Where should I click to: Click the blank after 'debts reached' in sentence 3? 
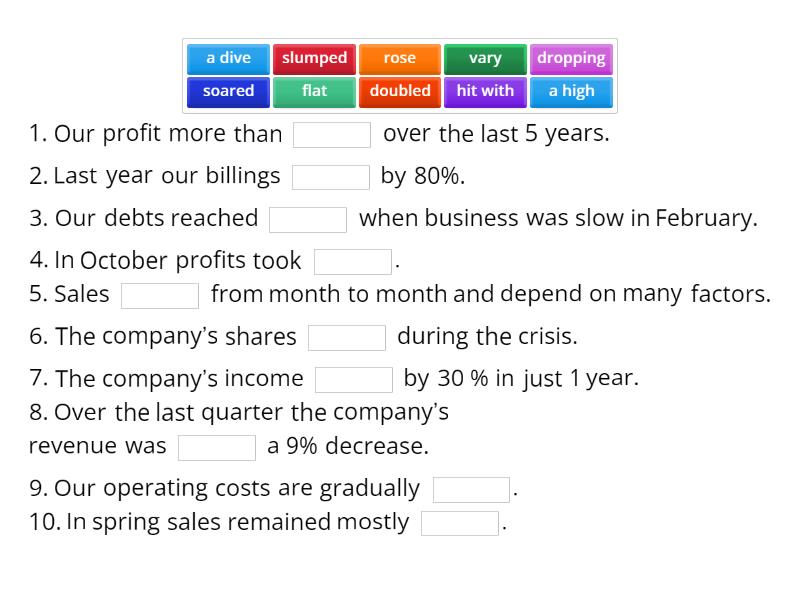click(308, 218)
